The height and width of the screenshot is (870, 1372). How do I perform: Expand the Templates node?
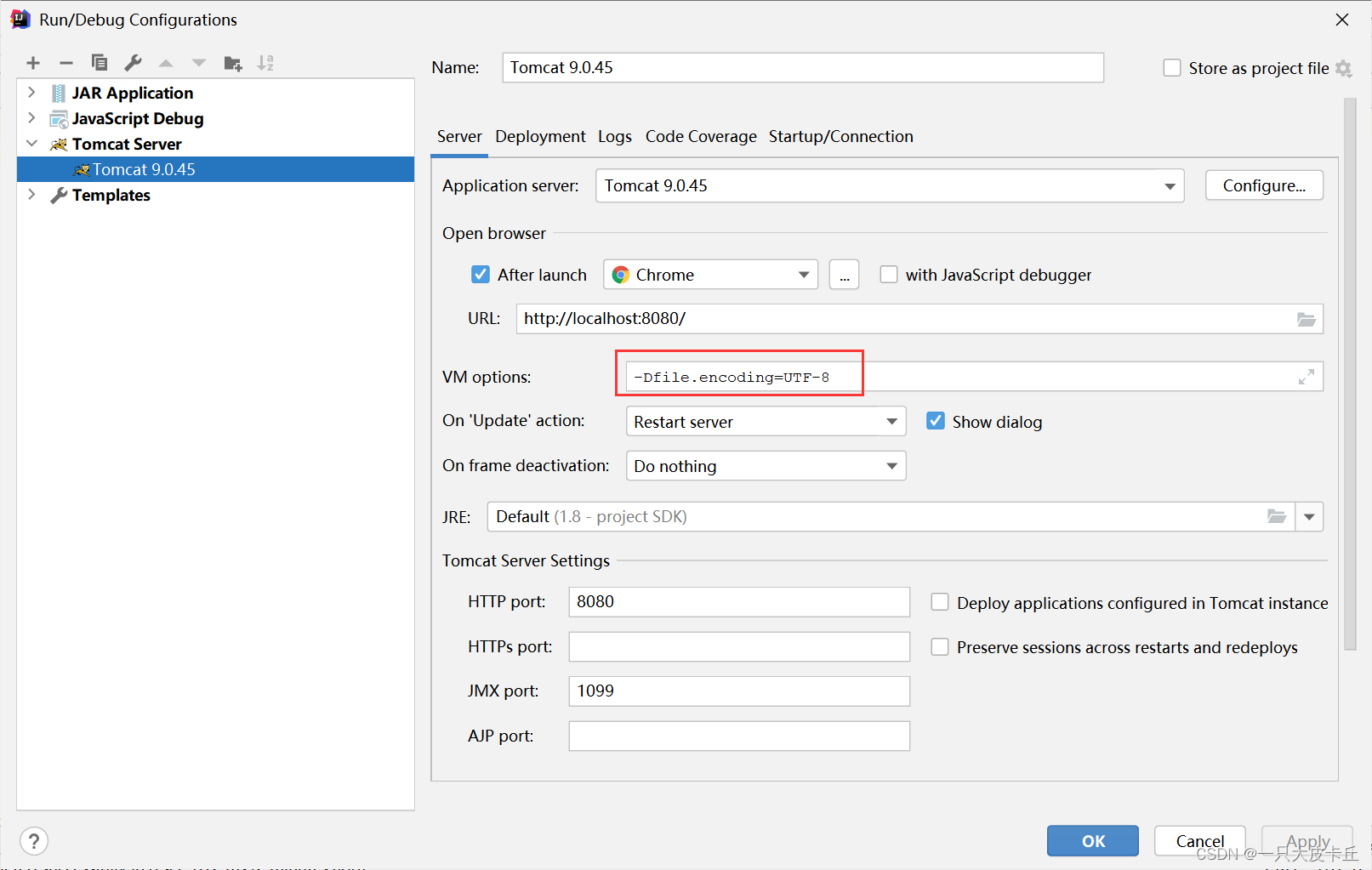pos(31,195)
